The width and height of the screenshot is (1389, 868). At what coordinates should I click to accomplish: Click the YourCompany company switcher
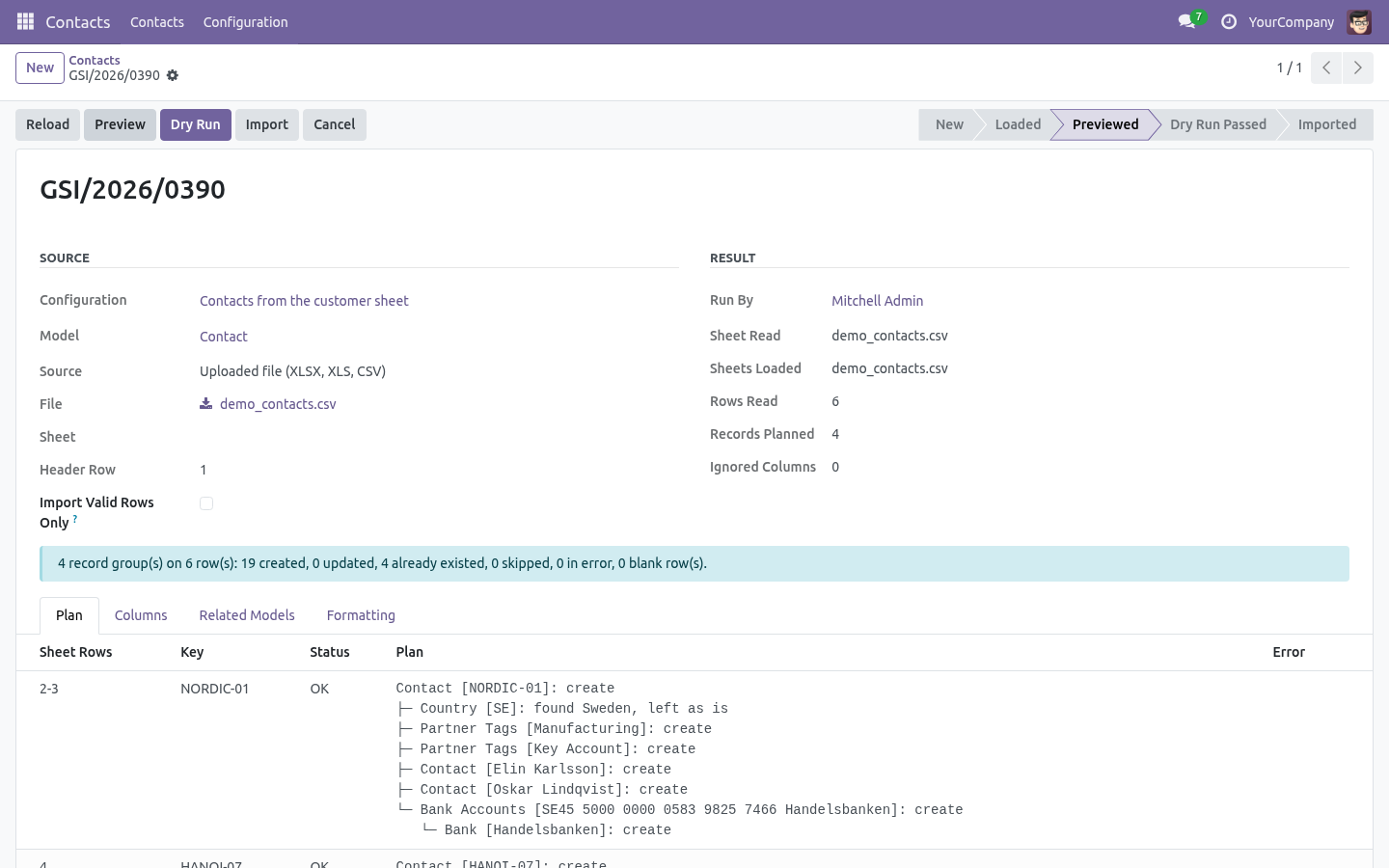[1292, 21]
